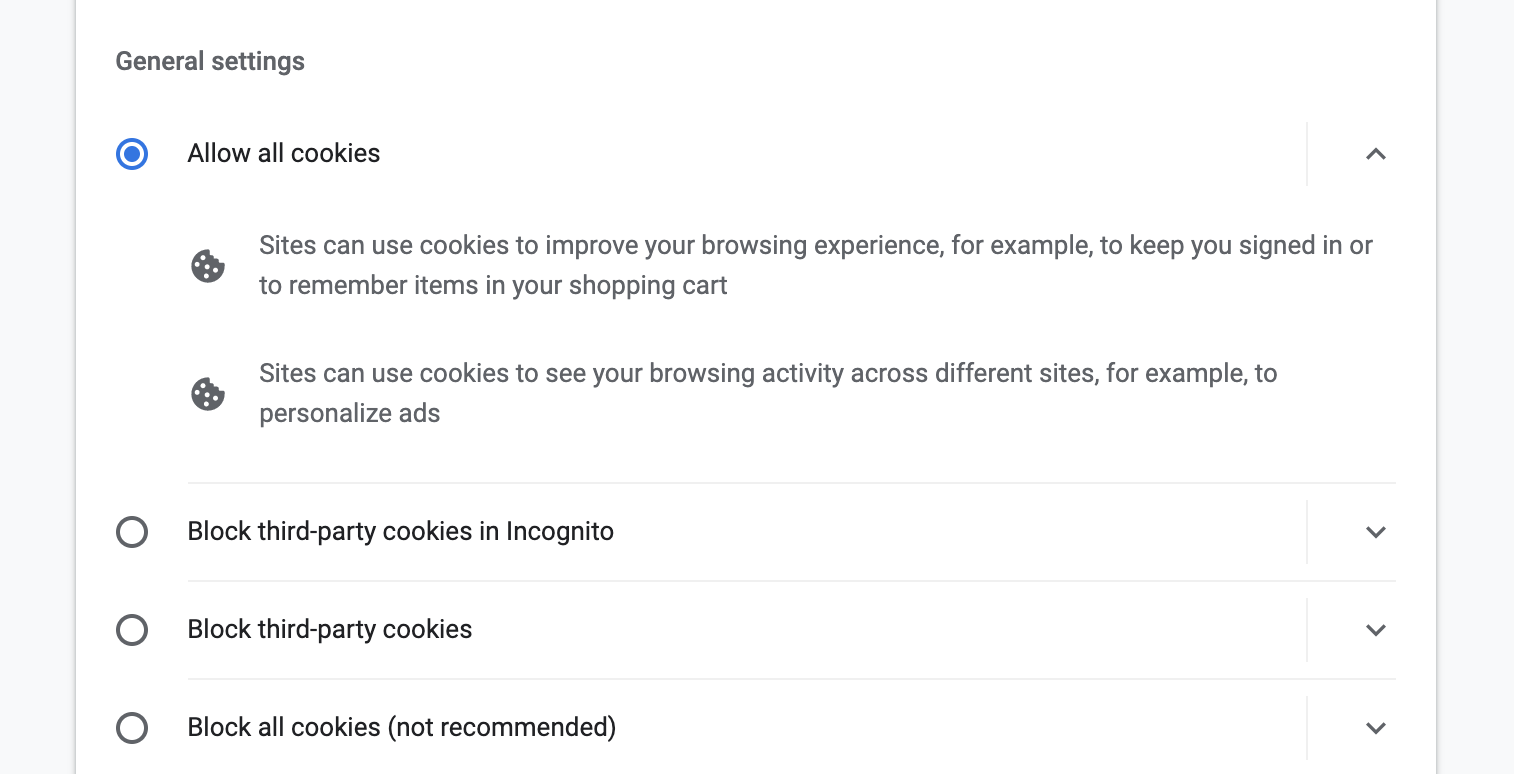
Task: Click the Block third-party cookies in Incognito label
Action: pos(400,532)
